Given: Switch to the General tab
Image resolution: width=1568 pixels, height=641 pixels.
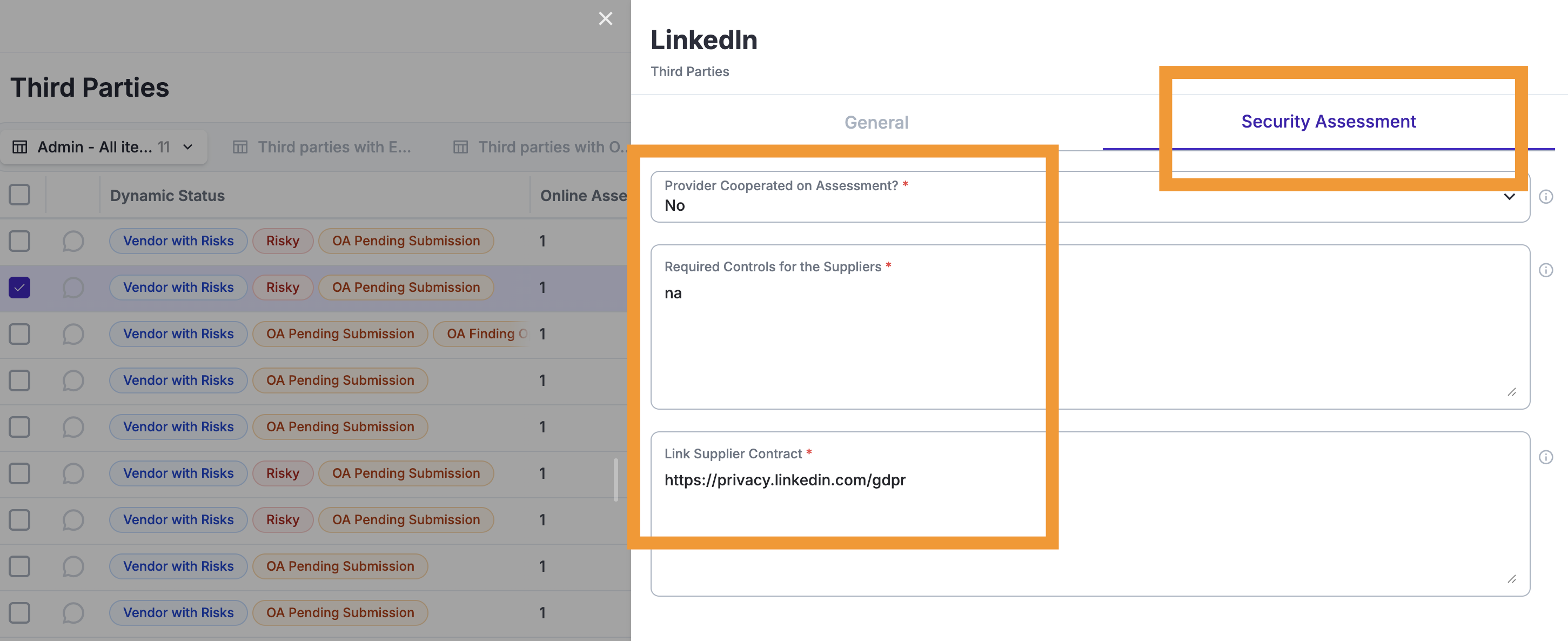Looking at the screenshot, I should [876, 122].
